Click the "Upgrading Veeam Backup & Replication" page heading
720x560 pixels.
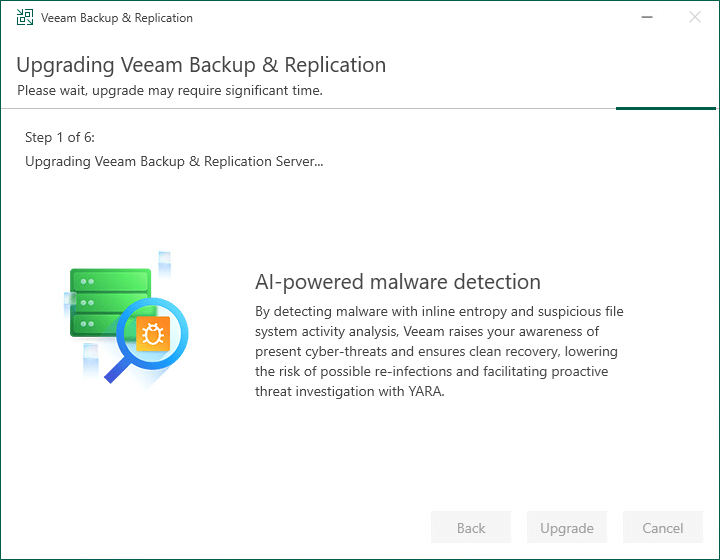(x=201, y=65)
